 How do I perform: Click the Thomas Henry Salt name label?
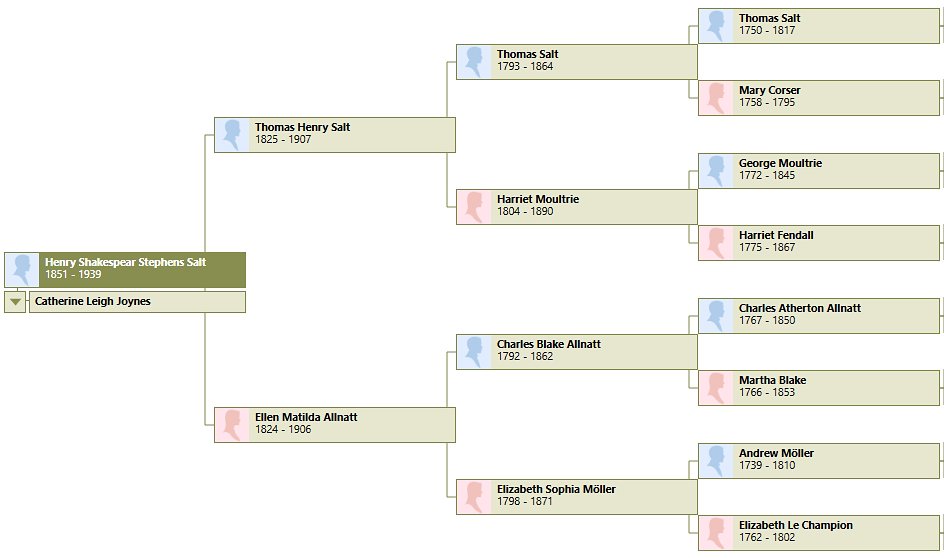click(302, 127)
